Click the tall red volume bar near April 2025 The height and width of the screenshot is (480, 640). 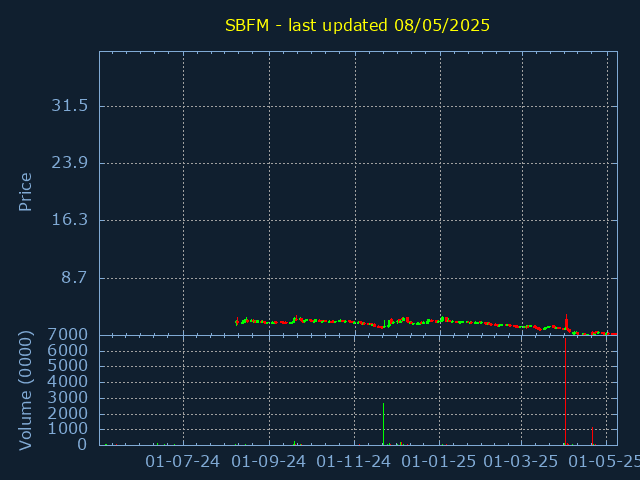click(565, 391)
